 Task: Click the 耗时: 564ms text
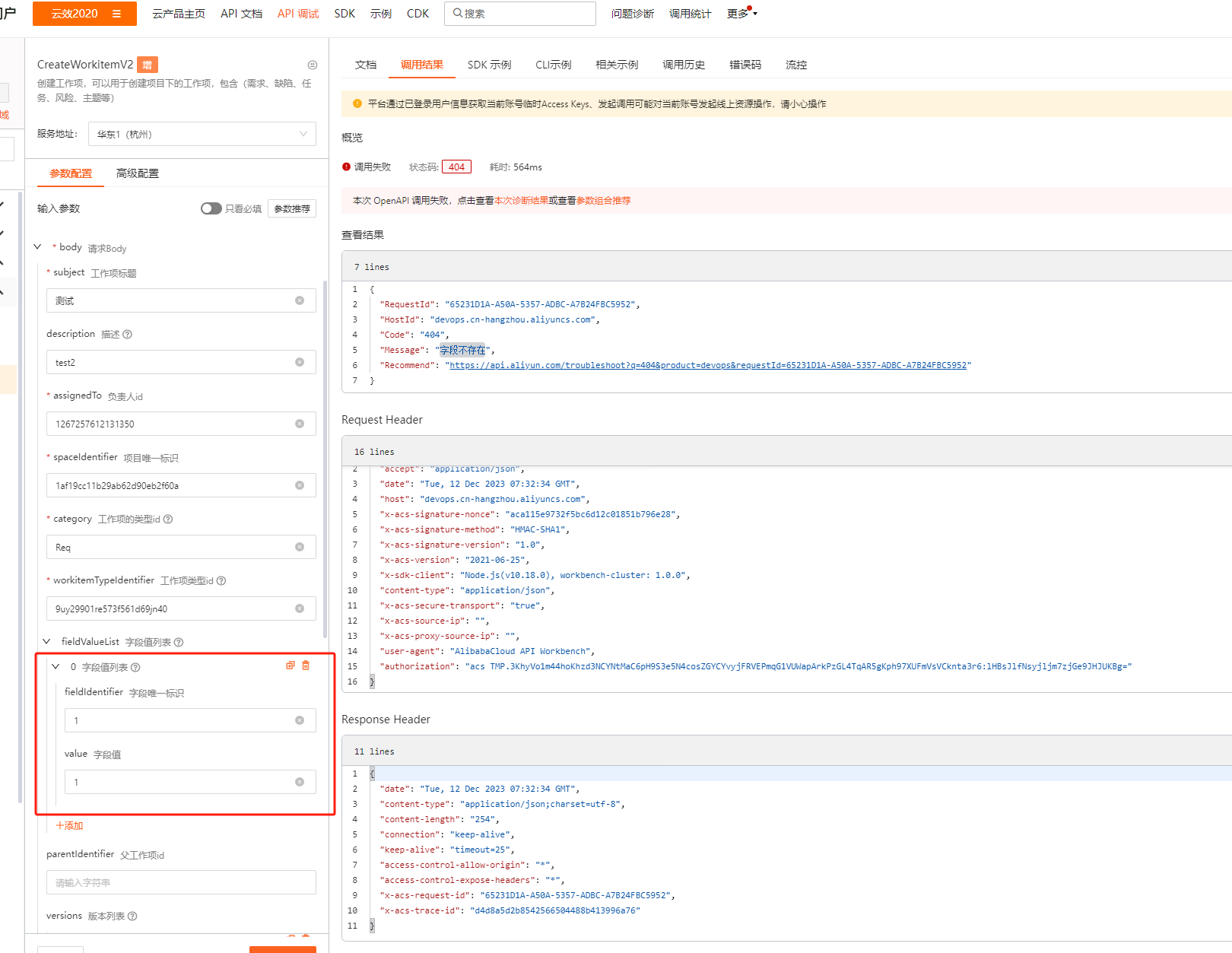516,167
